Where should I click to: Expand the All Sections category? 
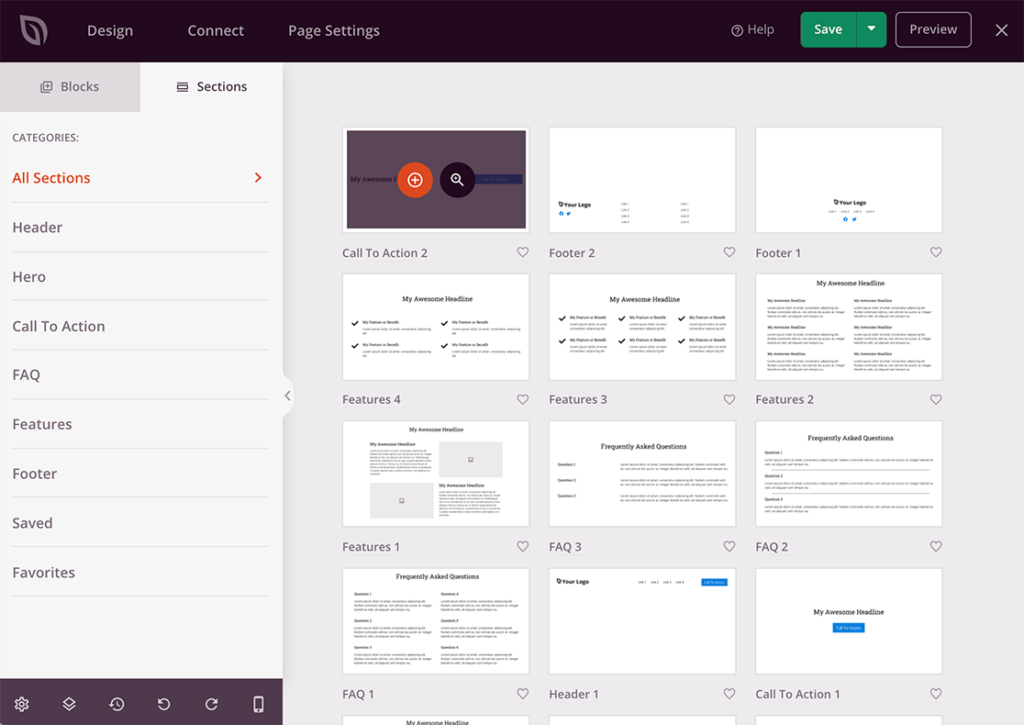click(258, 177)
